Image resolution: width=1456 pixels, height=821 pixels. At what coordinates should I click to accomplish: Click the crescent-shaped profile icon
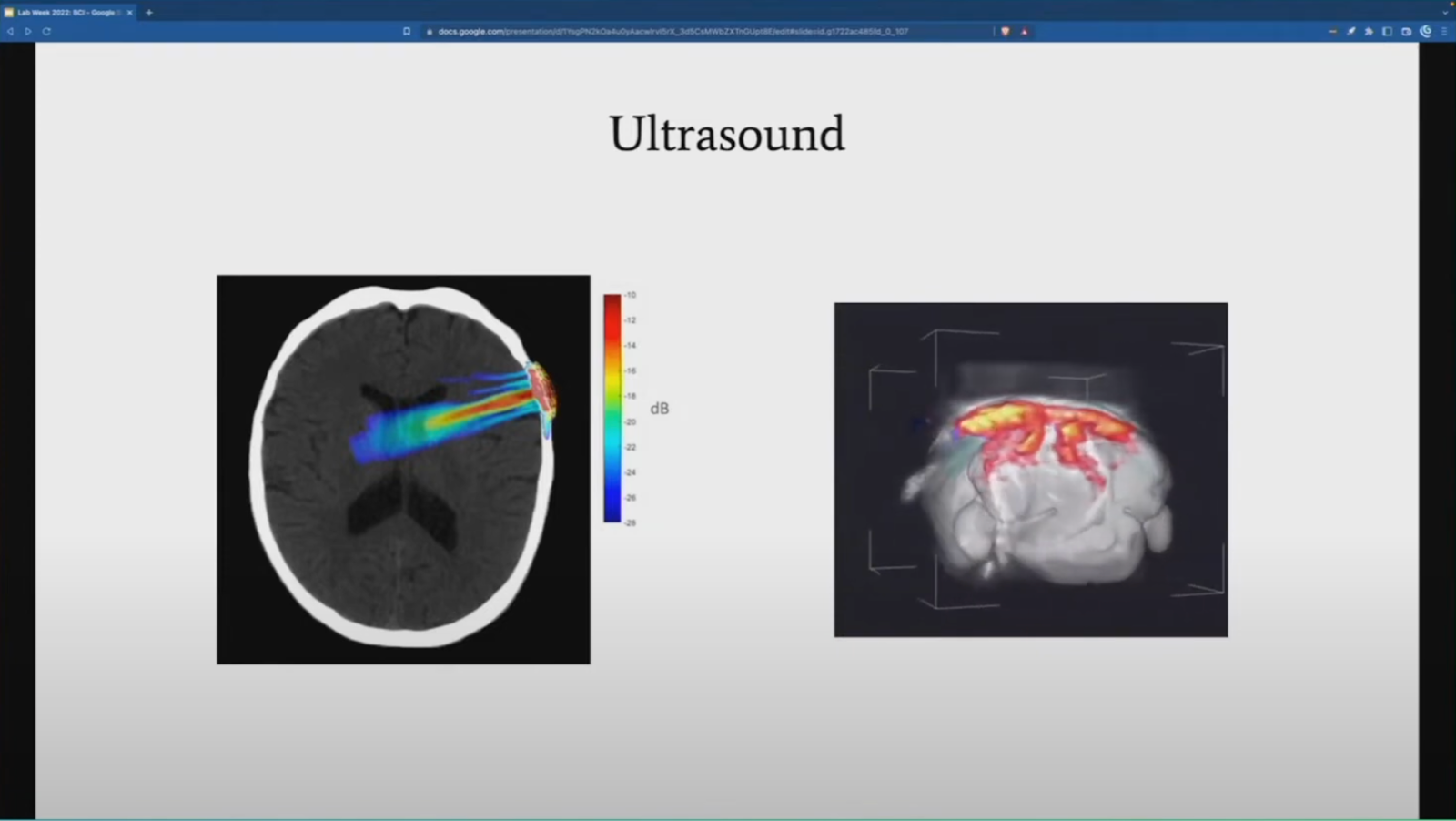[x=1426, y=31]
